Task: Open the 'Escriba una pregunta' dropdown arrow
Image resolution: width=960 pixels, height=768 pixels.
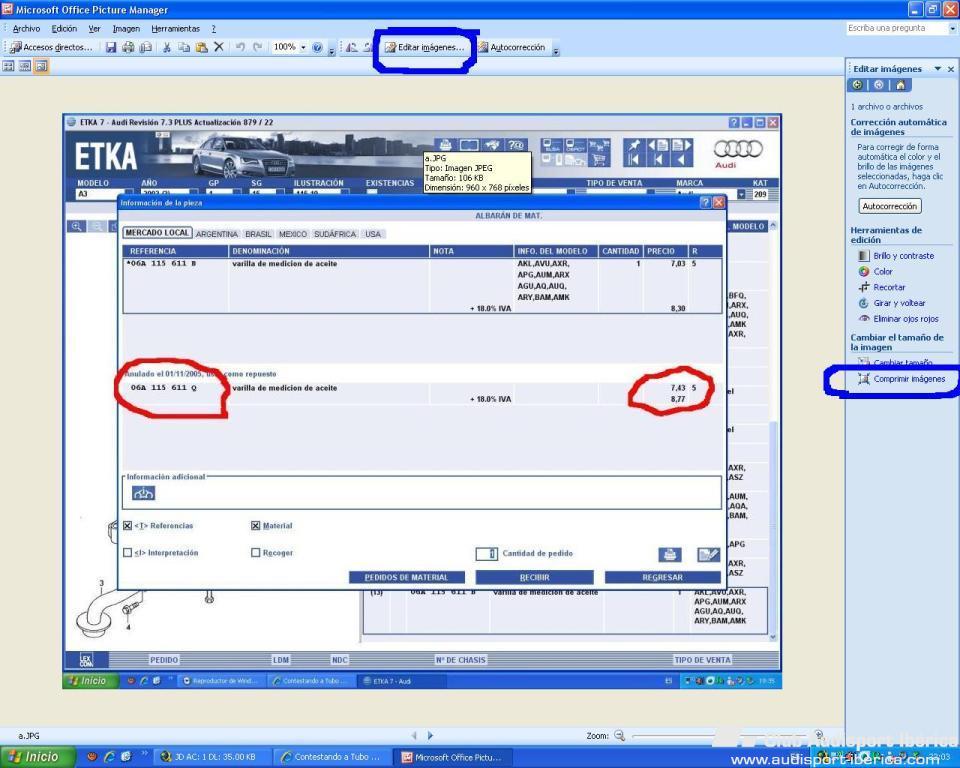Action: click(952, 28)
